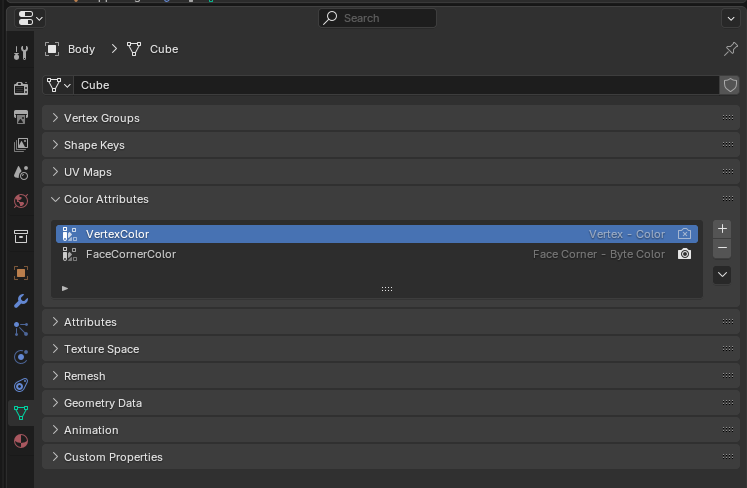
Task: Remove the selected color attribute with minus
Action: tap(722, 248)
